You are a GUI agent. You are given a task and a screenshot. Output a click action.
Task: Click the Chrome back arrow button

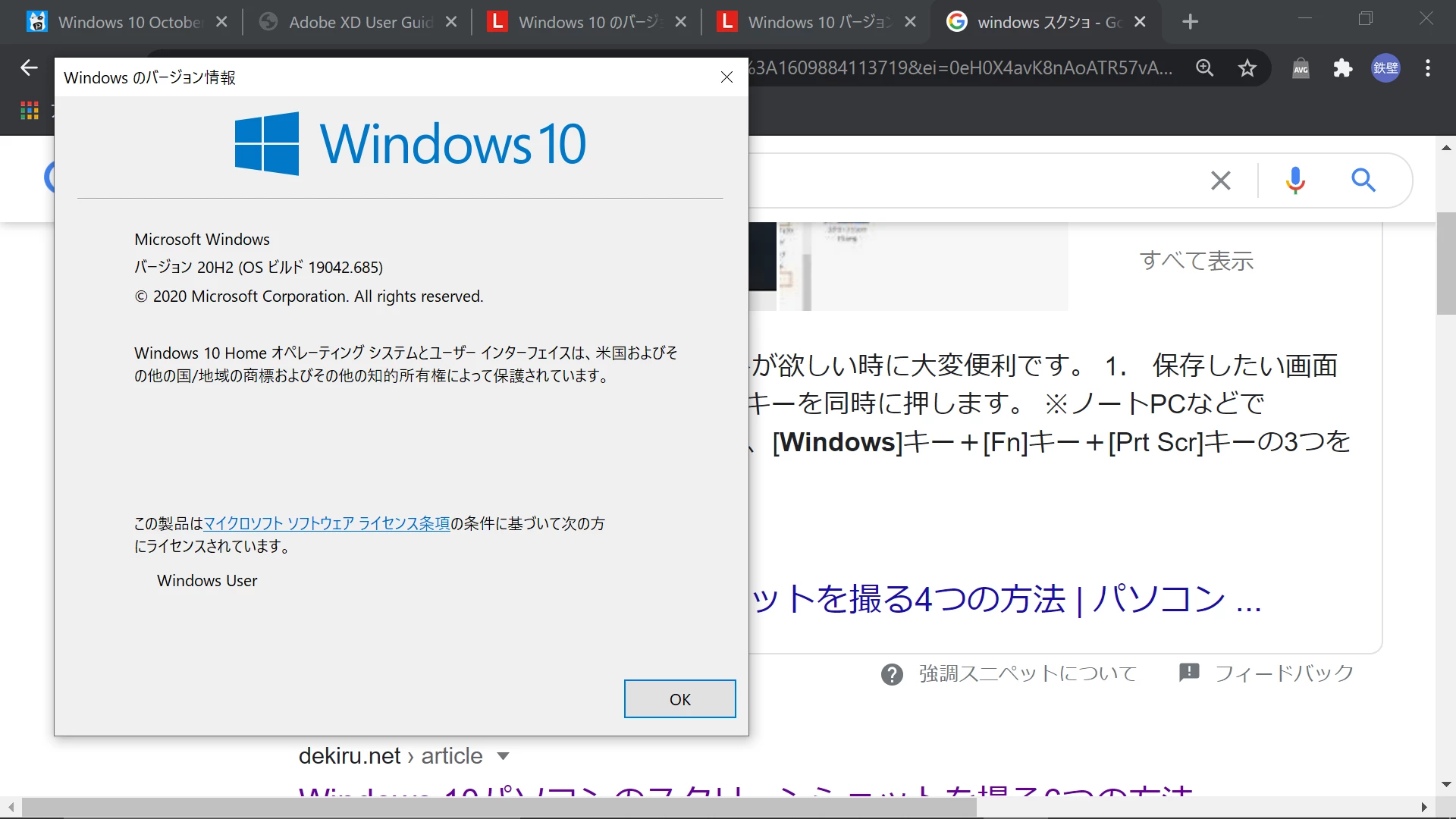pos(29,68)
